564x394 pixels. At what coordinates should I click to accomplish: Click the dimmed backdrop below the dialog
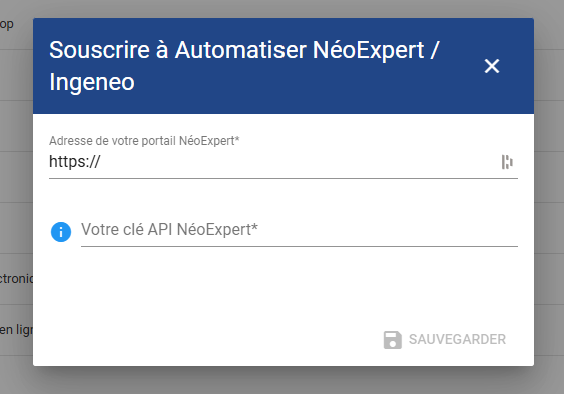pos(282,381)
